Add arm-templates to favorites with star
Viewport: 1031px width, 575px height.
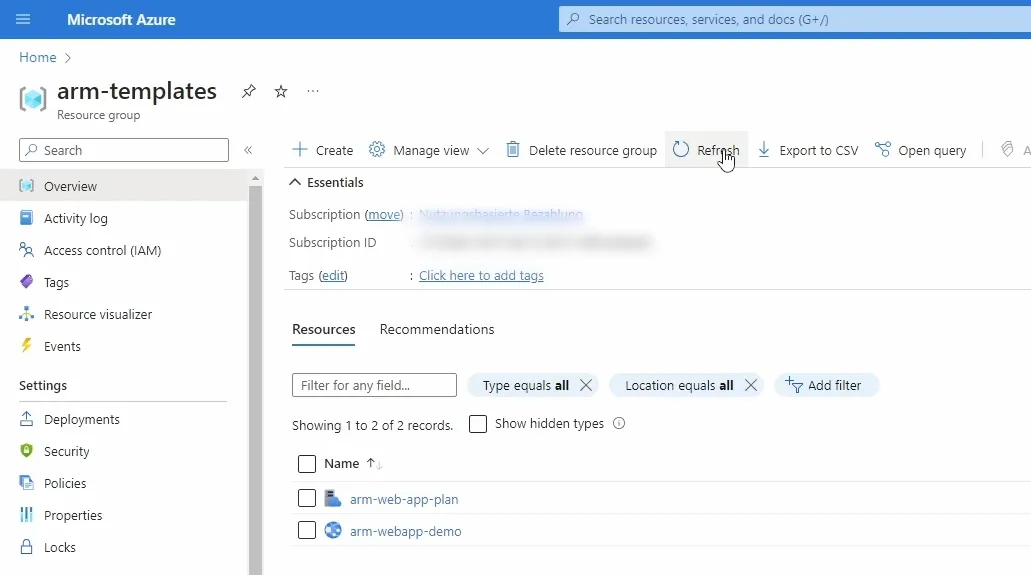tap(281, 91)
